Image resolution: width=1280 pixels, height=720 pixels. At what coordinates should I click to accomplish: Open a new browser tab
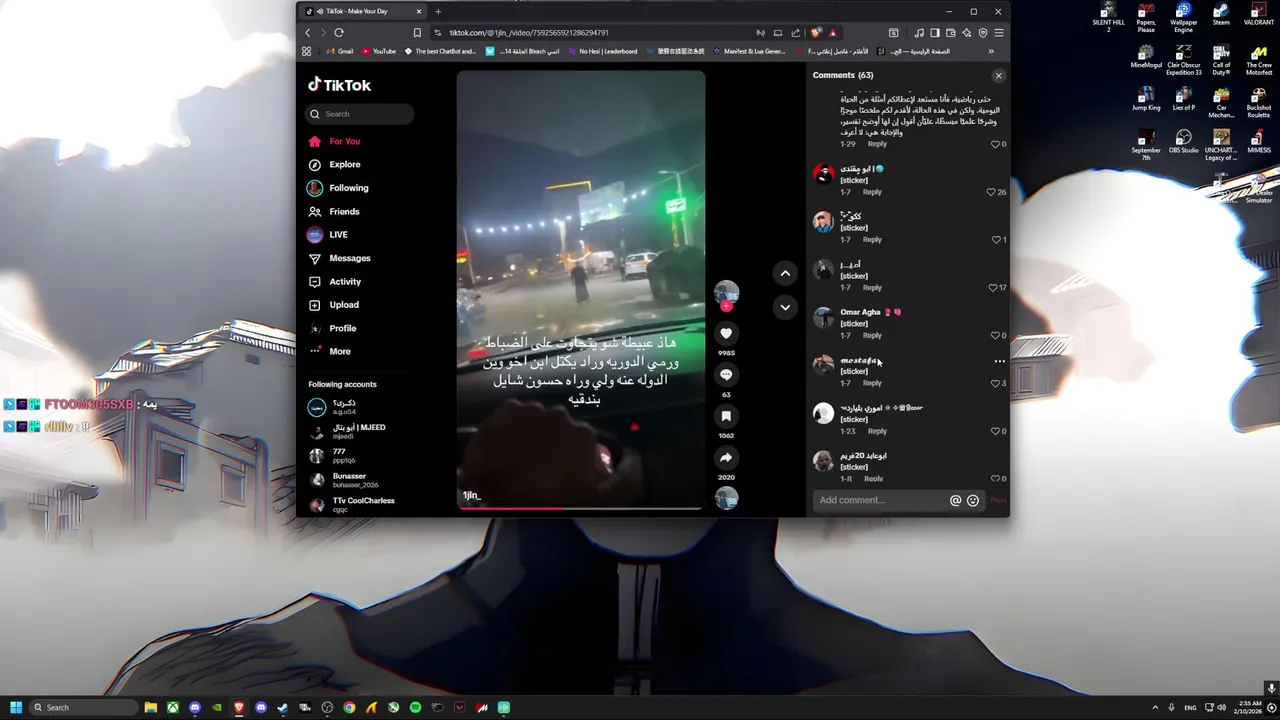pyautogui.click(x=437, y=11)
